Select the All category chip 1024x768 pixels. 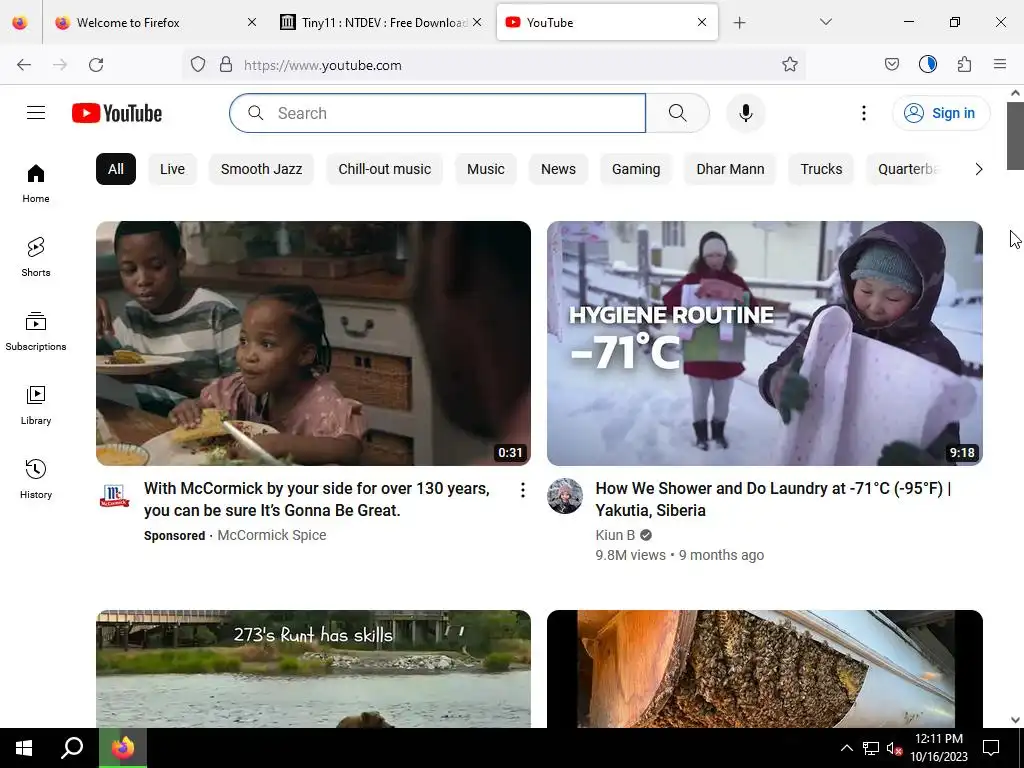(116, 169)
